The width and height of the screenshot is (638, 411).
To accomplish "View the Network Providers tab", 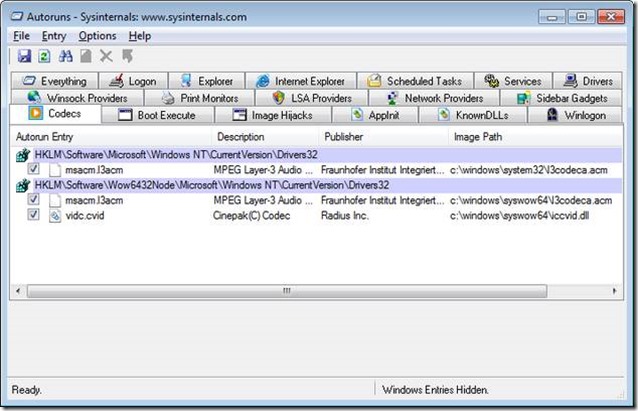I will (434, 98).
